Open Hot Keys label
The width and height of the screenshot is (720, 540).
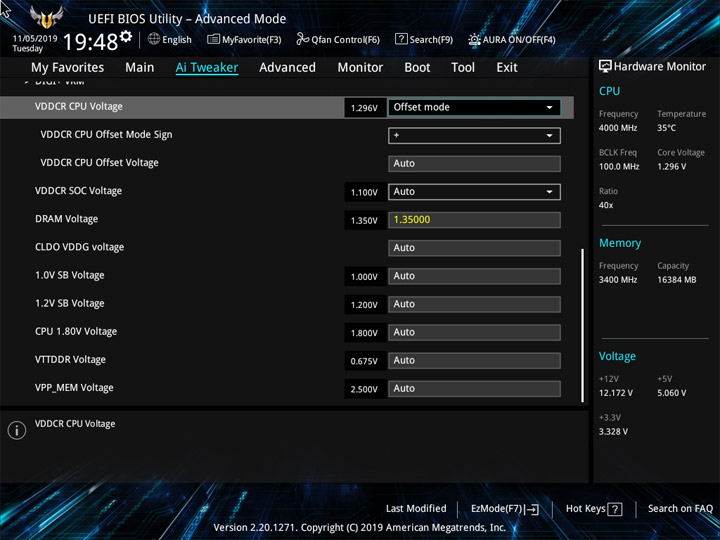click(585, 509)
